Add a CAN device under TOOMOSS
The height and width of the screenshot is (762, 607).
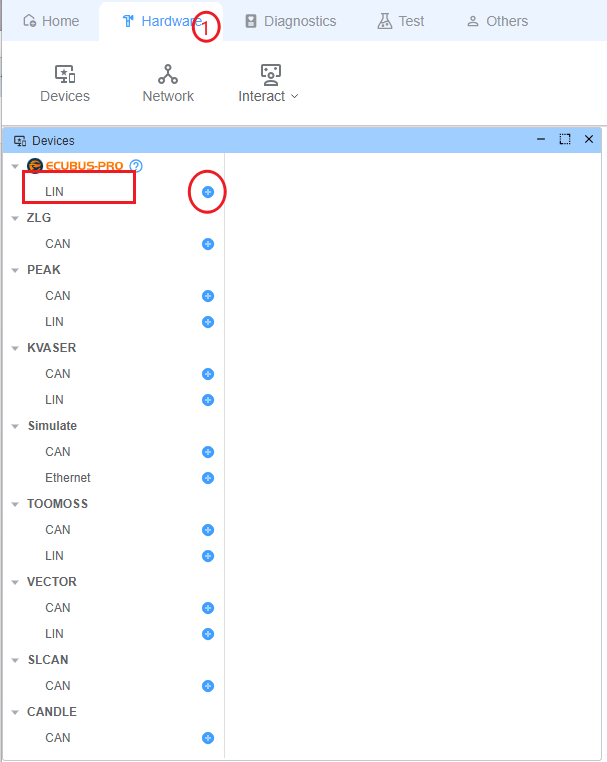pos(208,530)
